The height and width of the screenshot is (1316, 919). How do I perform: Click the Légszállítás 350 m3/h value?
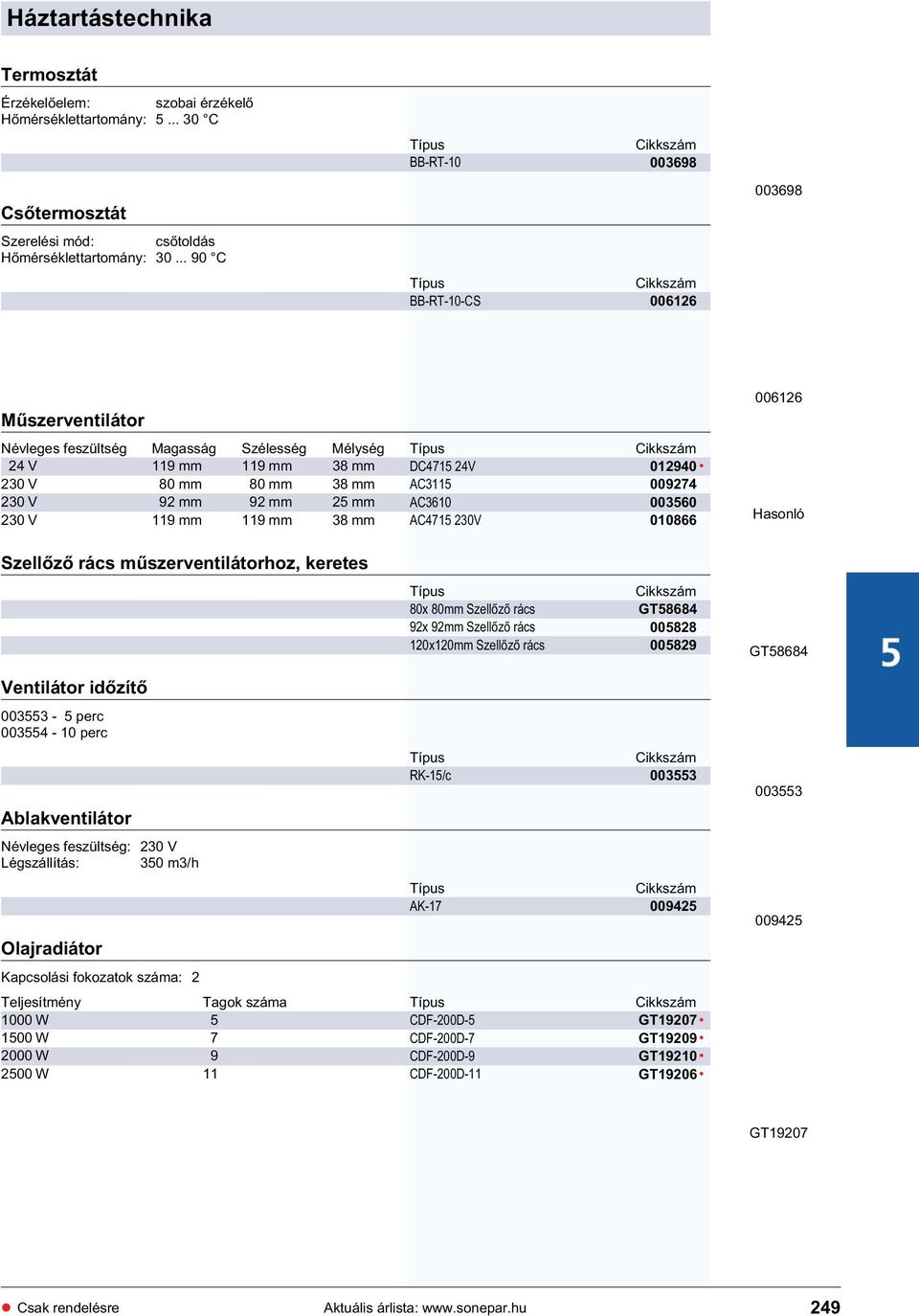point(169,863)
